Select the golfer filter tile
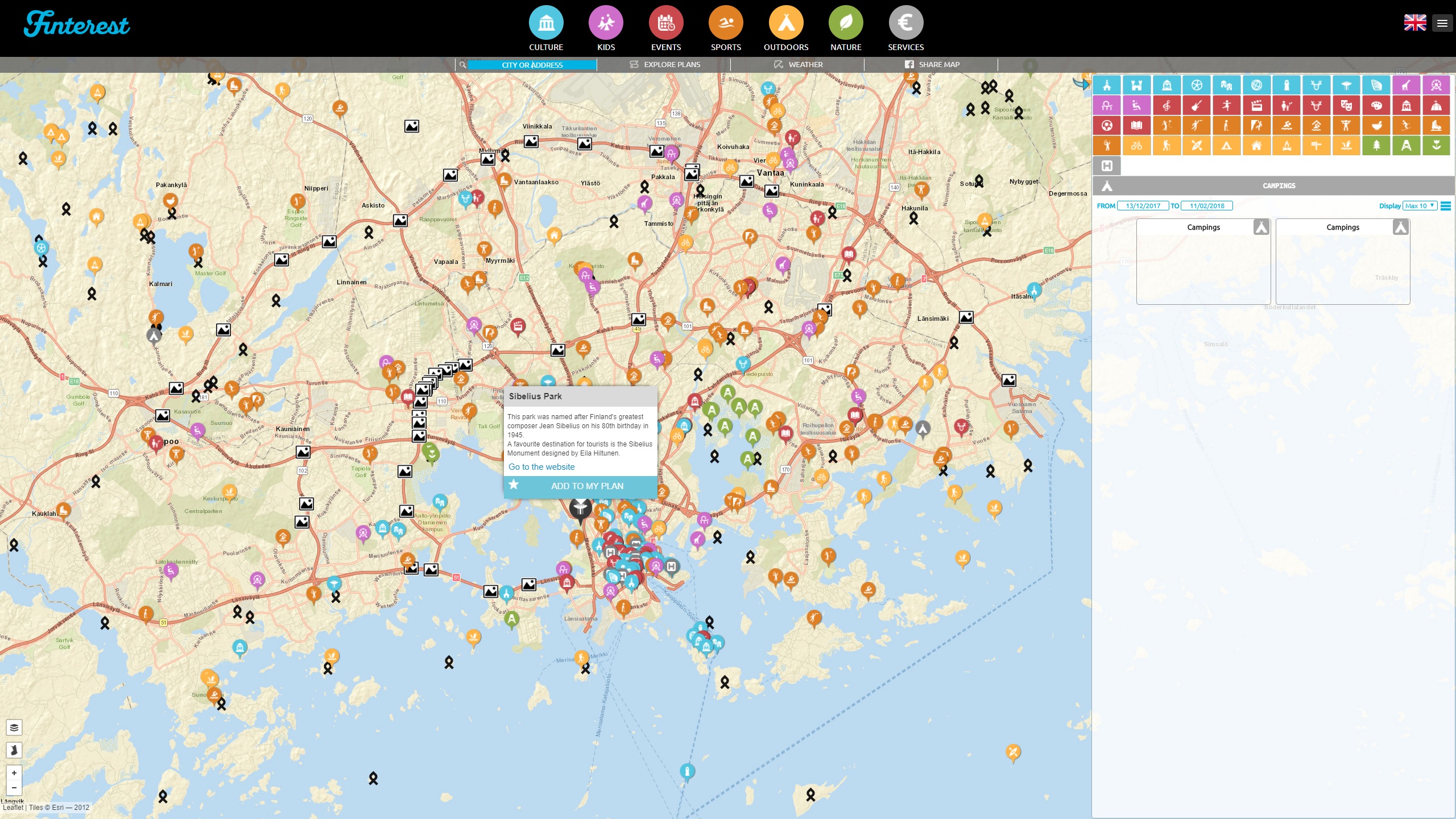 [1167, 125]
